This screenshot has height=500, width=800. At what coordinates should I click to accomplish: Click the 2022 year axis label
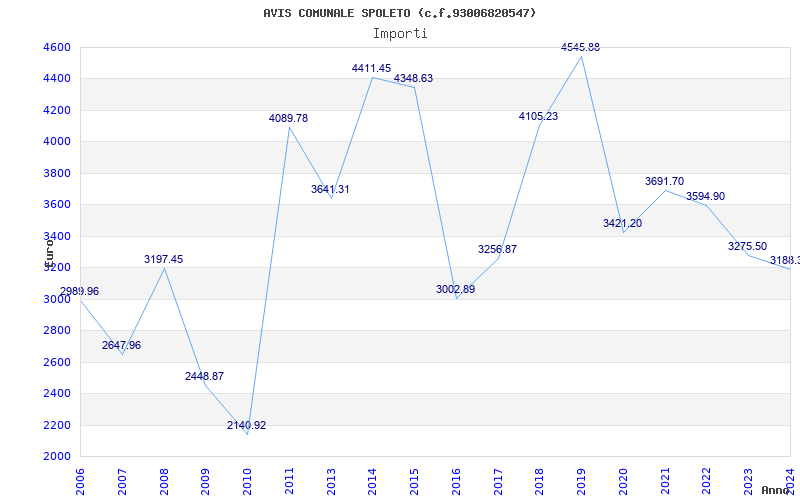coord(707,482)
